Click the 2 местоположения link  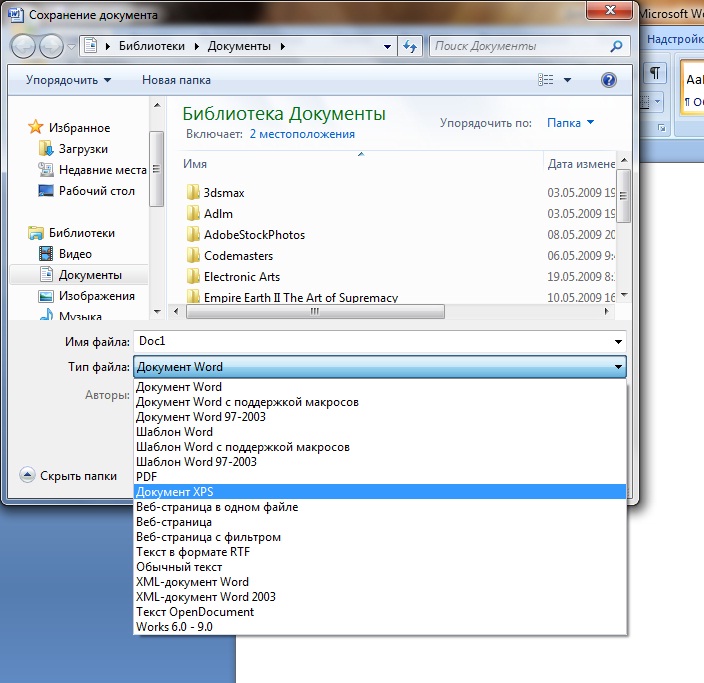click(302, 134)
